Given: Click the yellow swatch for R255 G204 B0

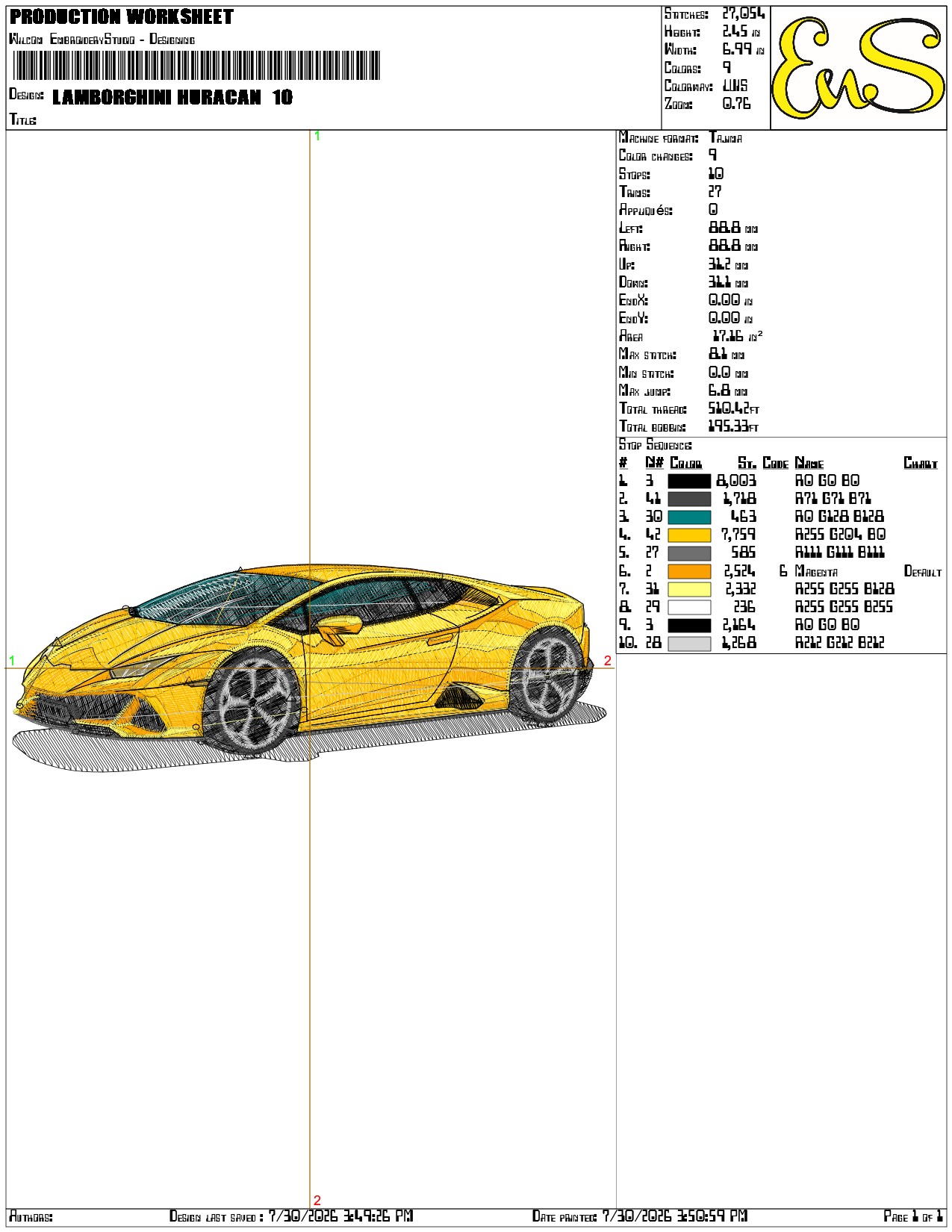Looking at the screenshot, I should coord(688,535).
